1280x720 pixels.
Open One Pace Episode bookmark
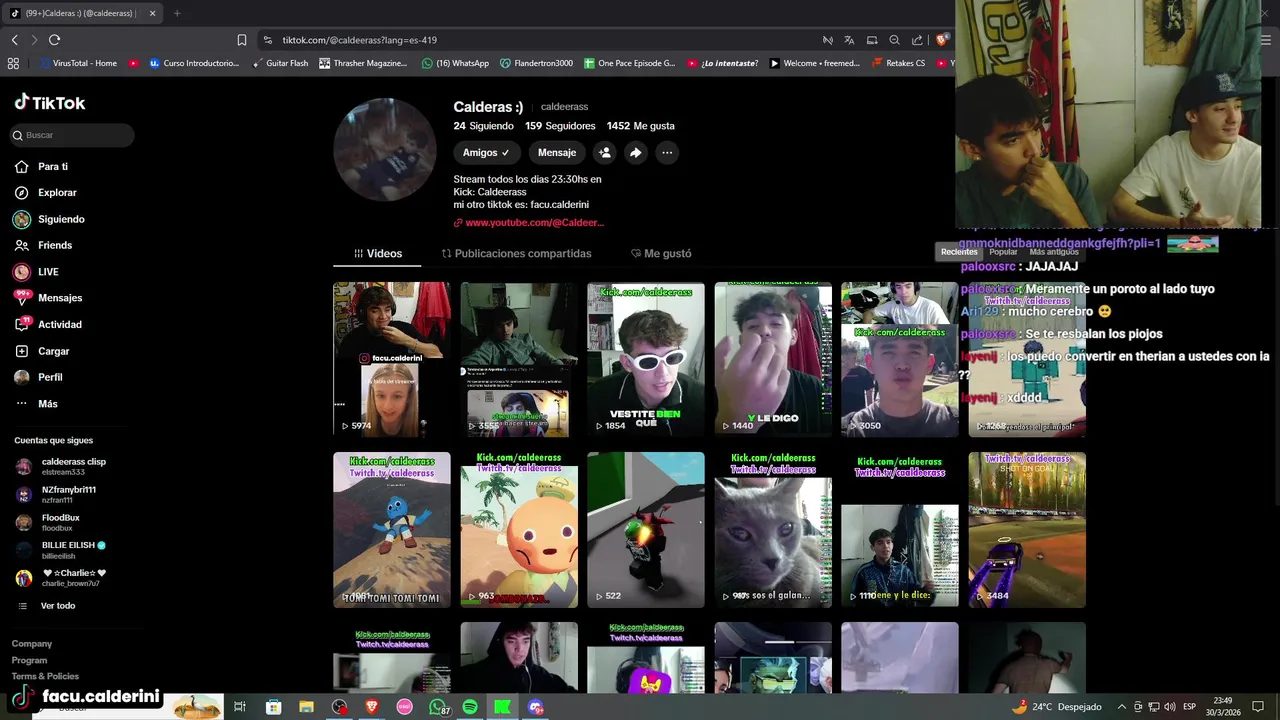(629, 63)
